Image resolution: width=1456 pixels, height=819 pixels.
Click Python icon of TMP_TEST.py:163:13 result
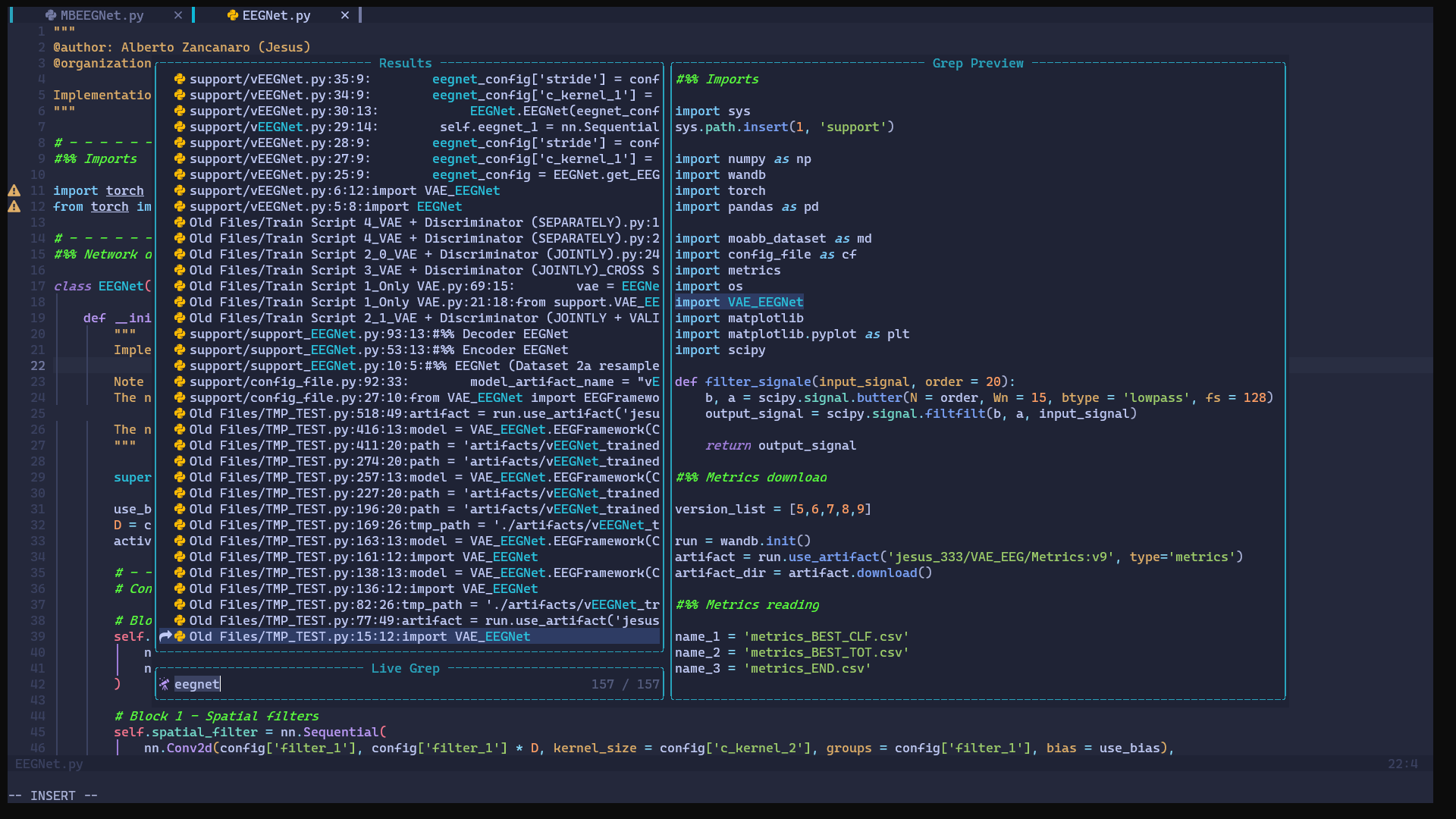[x=180, y=541]
